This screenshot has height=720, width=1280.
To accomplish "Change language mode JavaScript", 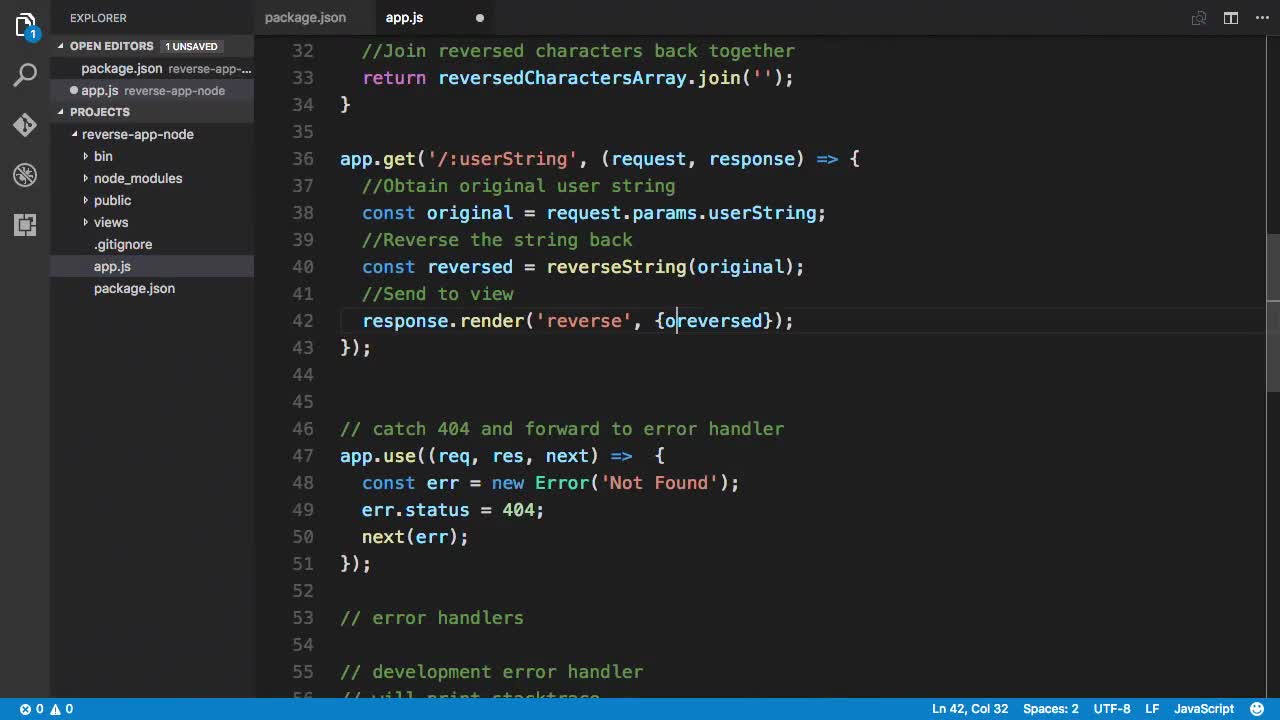I will [x=1204, y=709].
